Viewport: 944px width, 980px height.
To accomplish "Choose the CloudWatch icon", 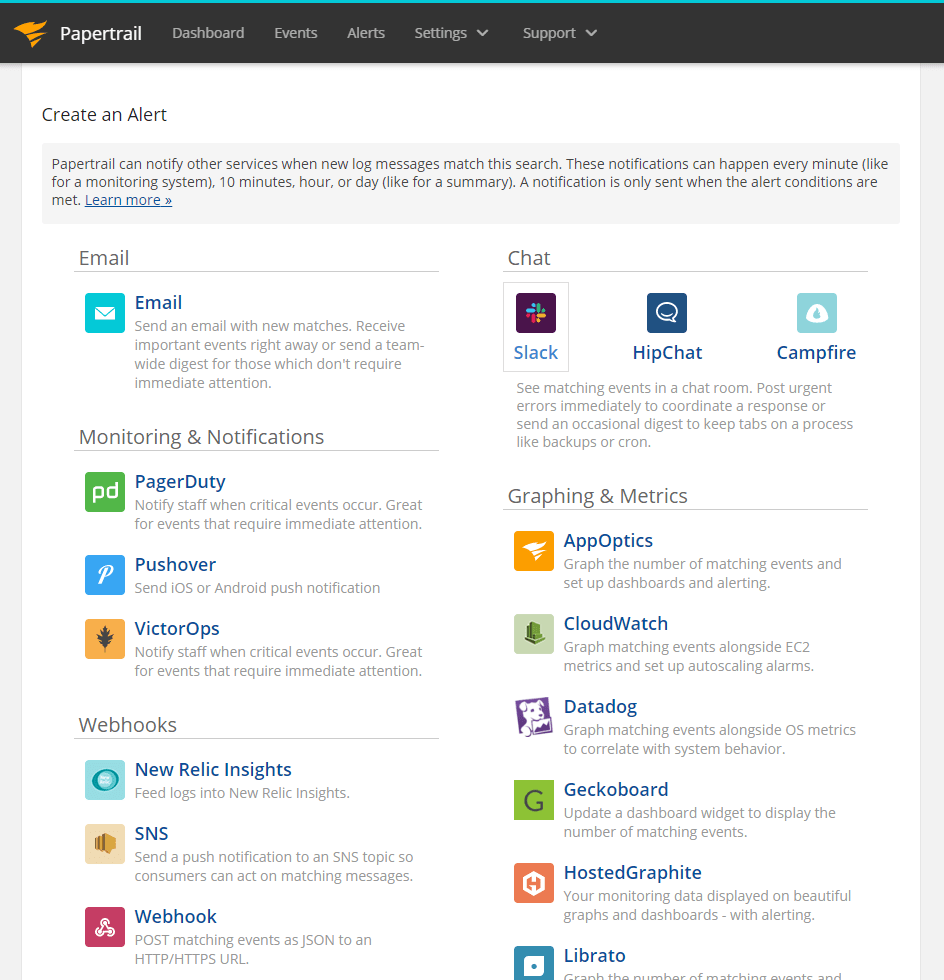I will [x=534, y=634].
